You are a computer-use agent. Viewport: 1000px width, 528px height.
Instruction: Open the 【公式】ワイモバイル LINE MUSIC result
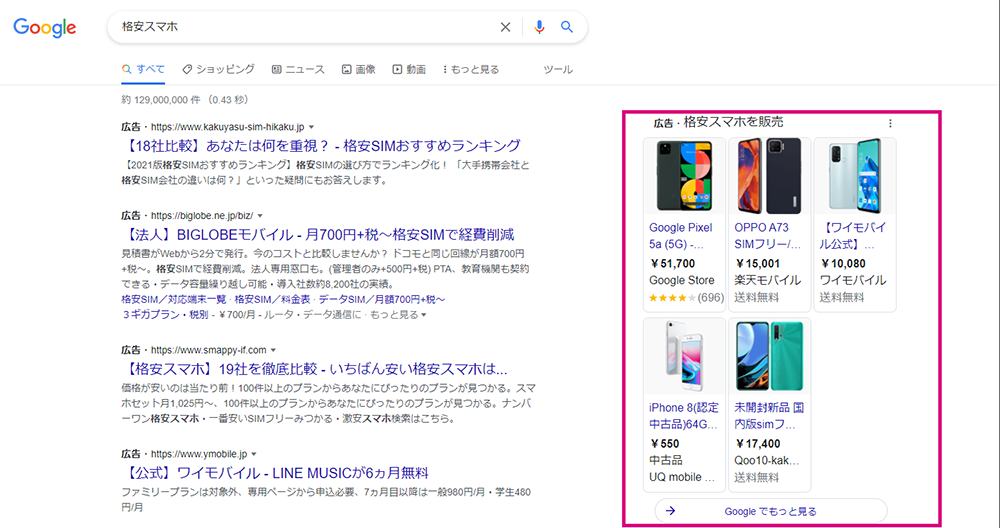[x=275, y=473]
